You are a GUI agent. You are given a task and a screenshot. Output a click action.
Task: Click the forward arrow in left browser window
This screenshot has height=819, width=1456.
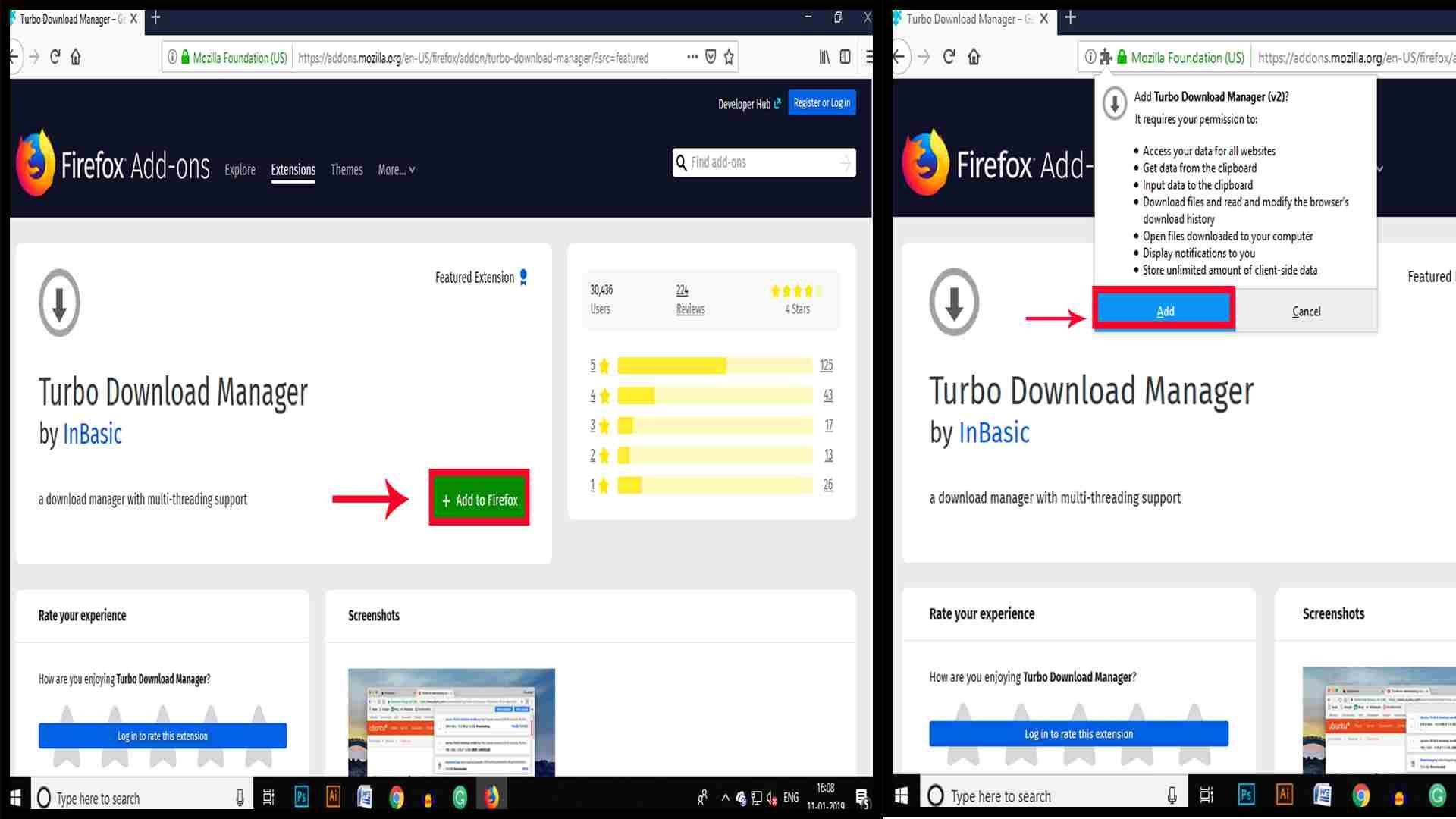coord(34,57)
